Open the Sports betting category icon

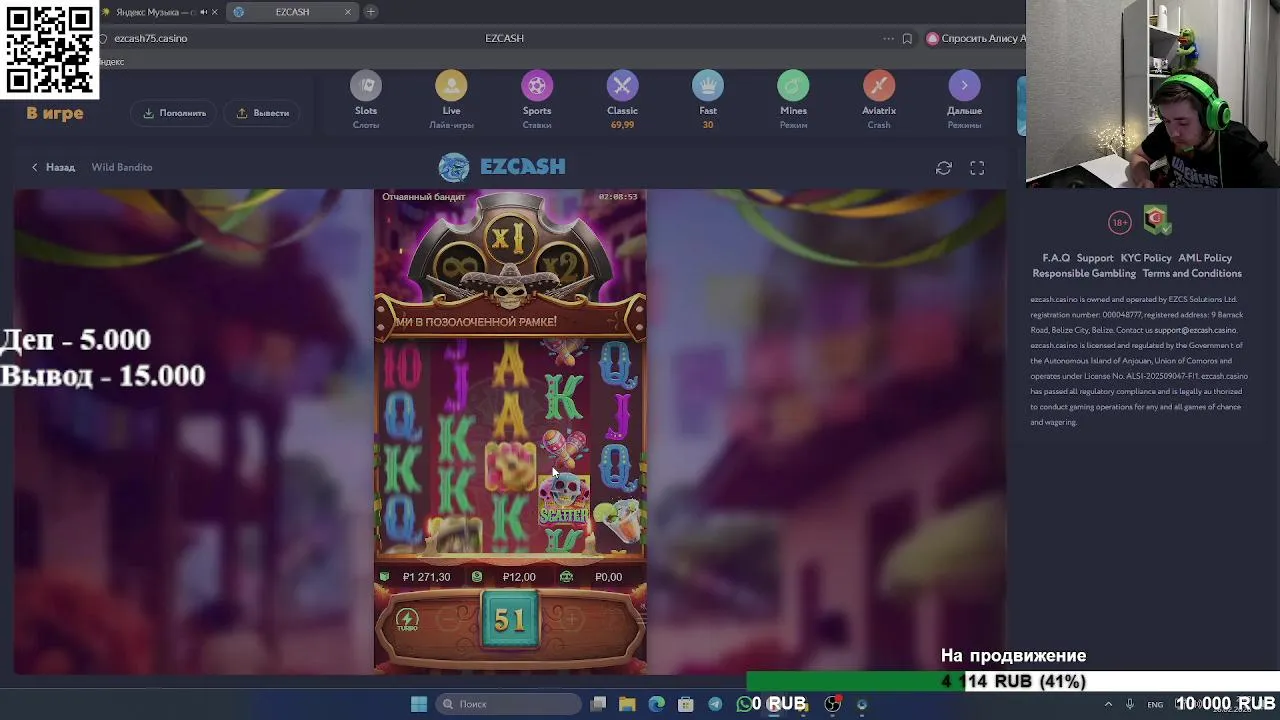click(537, 86)
